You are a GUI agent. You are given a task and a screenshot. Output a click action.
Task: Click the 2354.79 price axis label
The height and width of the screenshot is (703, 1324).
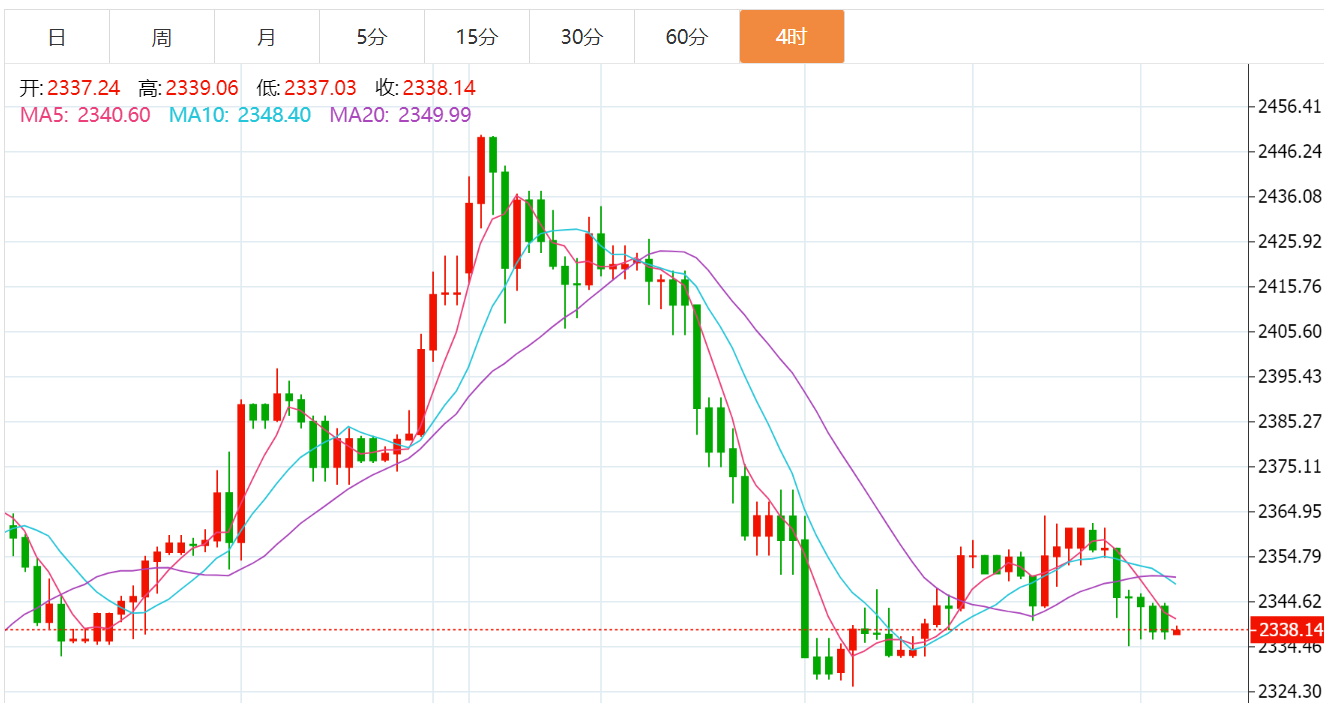pyautogui.click(x=1290, y=556)
